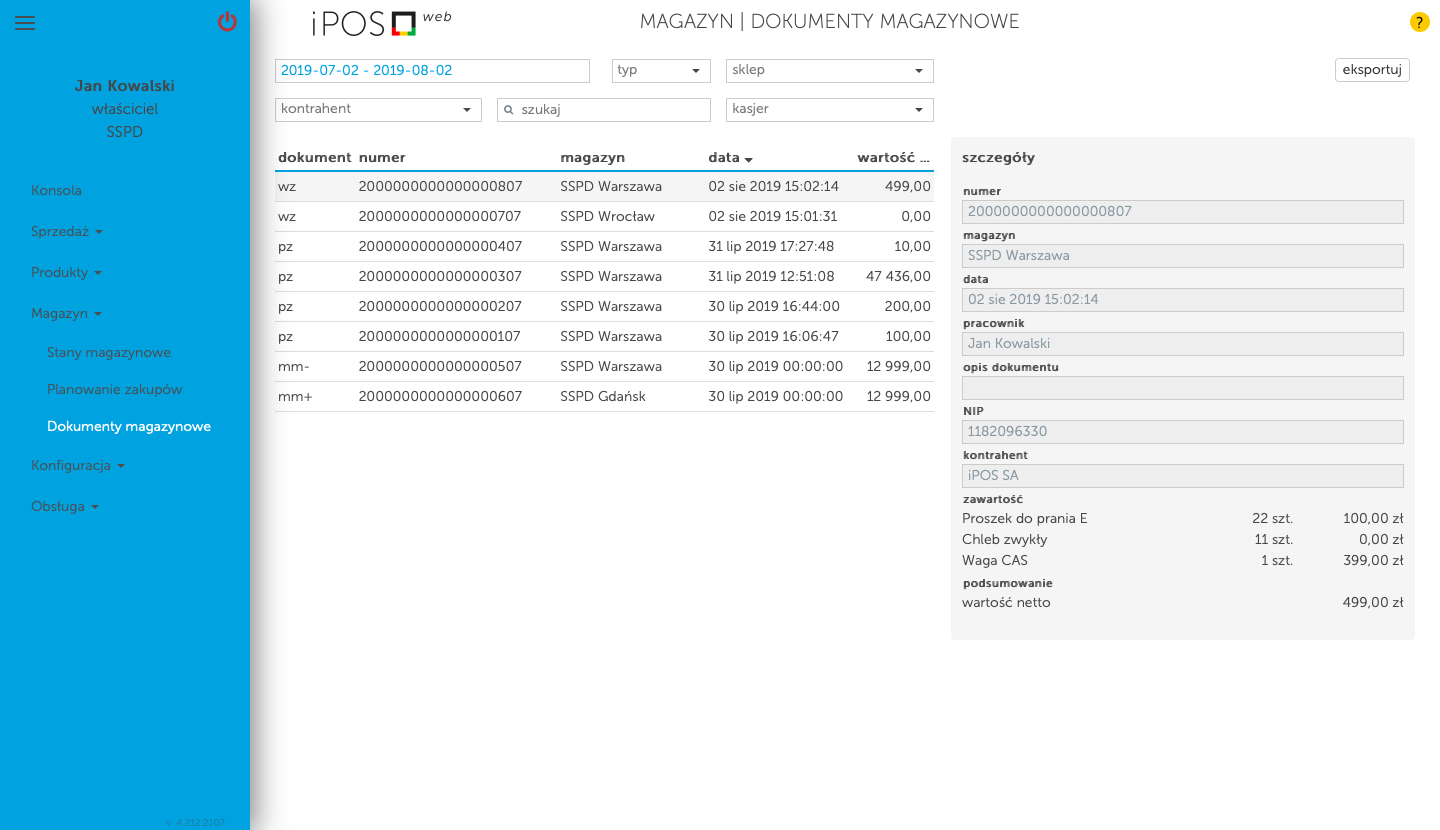The image size is (1440, 830).
Task: Open Konsola from the sidebar
Action: pos(57,190)
